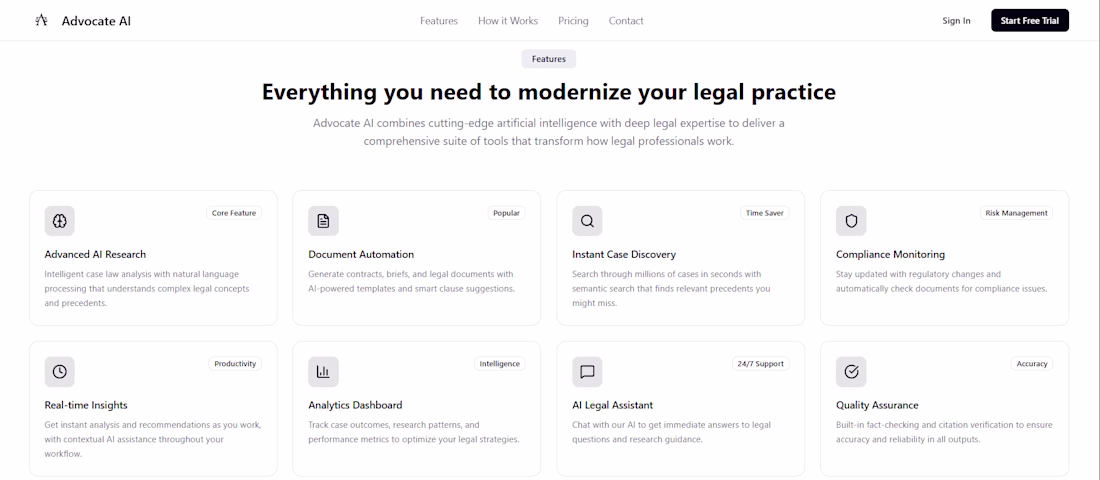Click the chat bubble AI Legal Assistant icon

[x=587, y=372]
